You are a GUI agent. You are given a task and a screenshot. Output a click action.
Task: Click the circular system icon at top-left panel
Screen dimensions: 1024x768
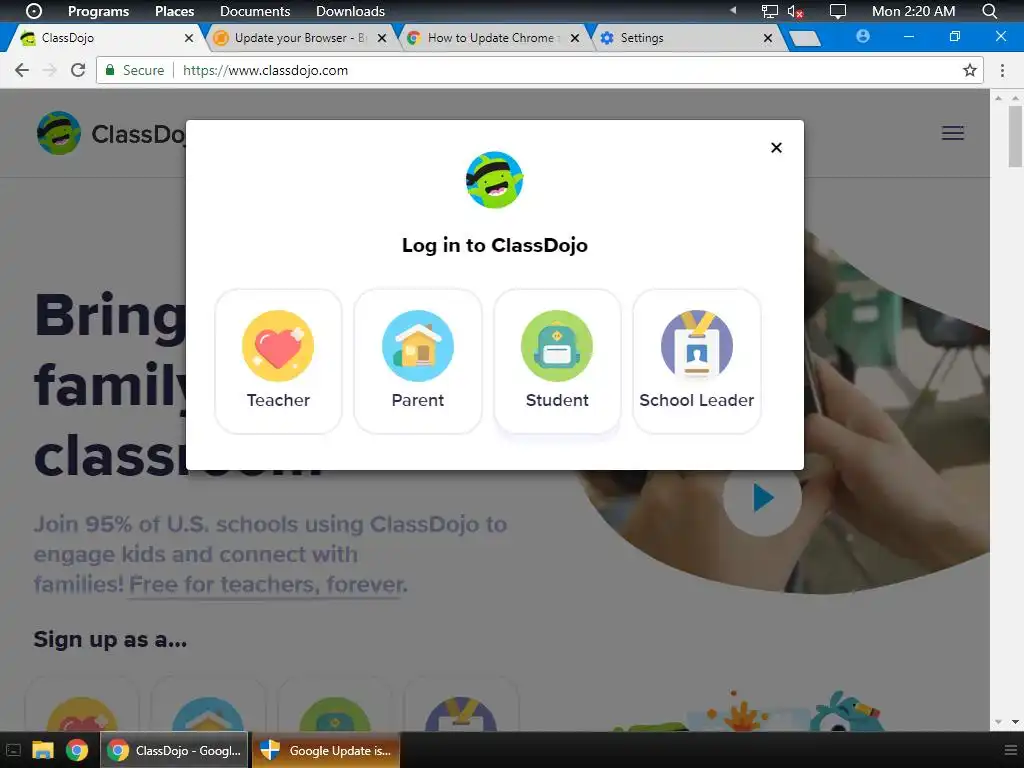click(33, 11)
